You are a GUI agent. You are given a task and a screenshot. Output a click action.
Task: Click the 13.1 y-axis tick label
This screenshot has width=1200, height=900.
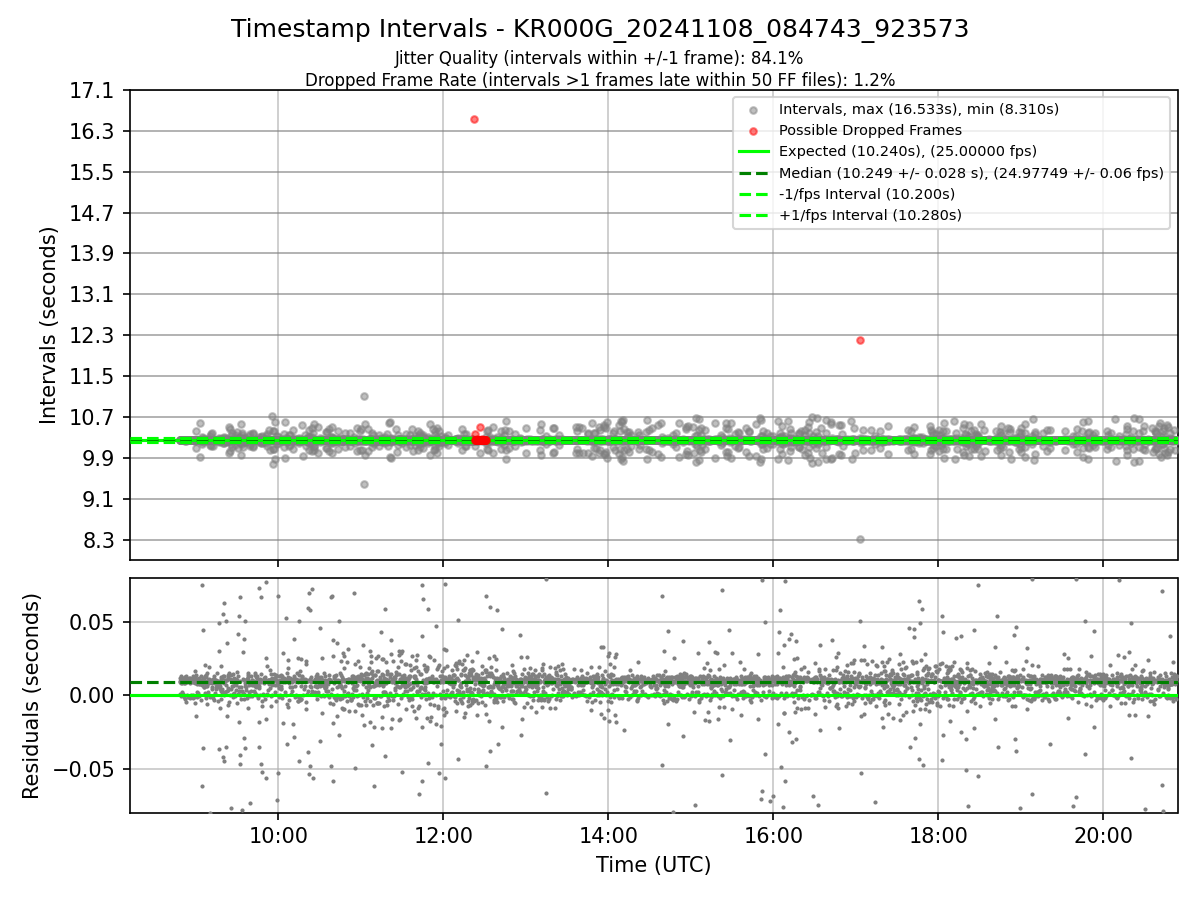pyautogui.click(x=94, y=295)
